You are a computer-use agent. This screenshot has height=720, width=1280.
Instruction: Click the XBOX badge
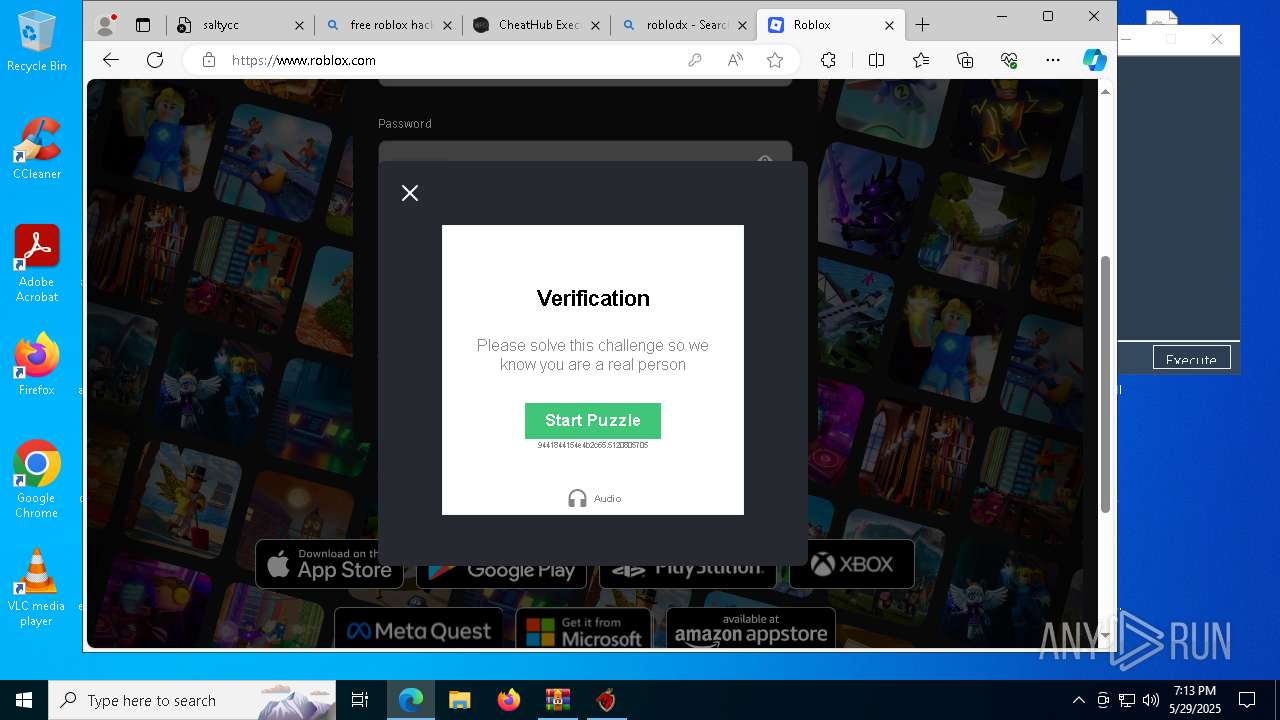coord(851,564)
